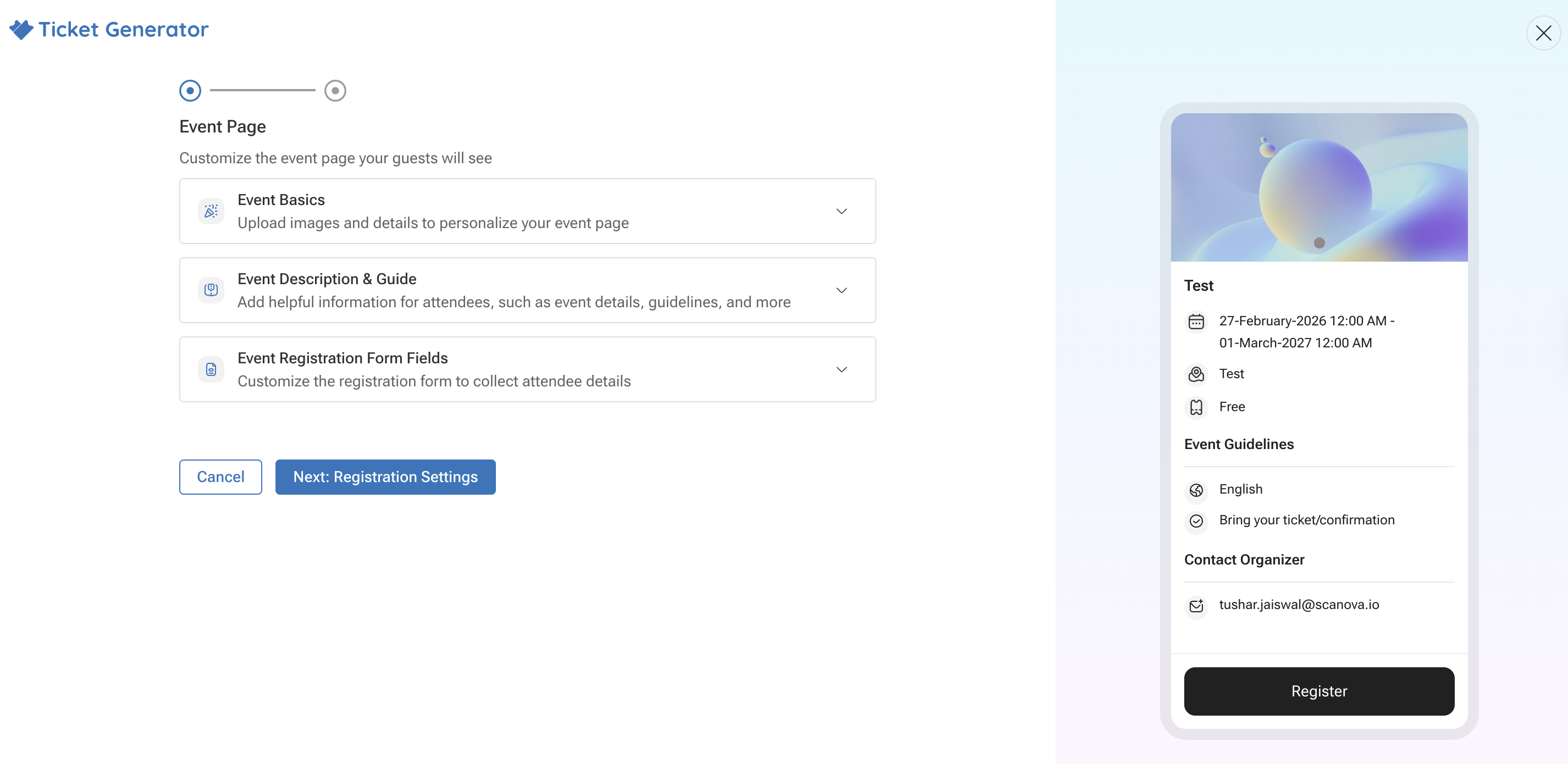Click the Event Description & Guide icon
Image resolution: width=1568 pixels, height=764 pixels.
pyautogui.click(x=211, y=290)
